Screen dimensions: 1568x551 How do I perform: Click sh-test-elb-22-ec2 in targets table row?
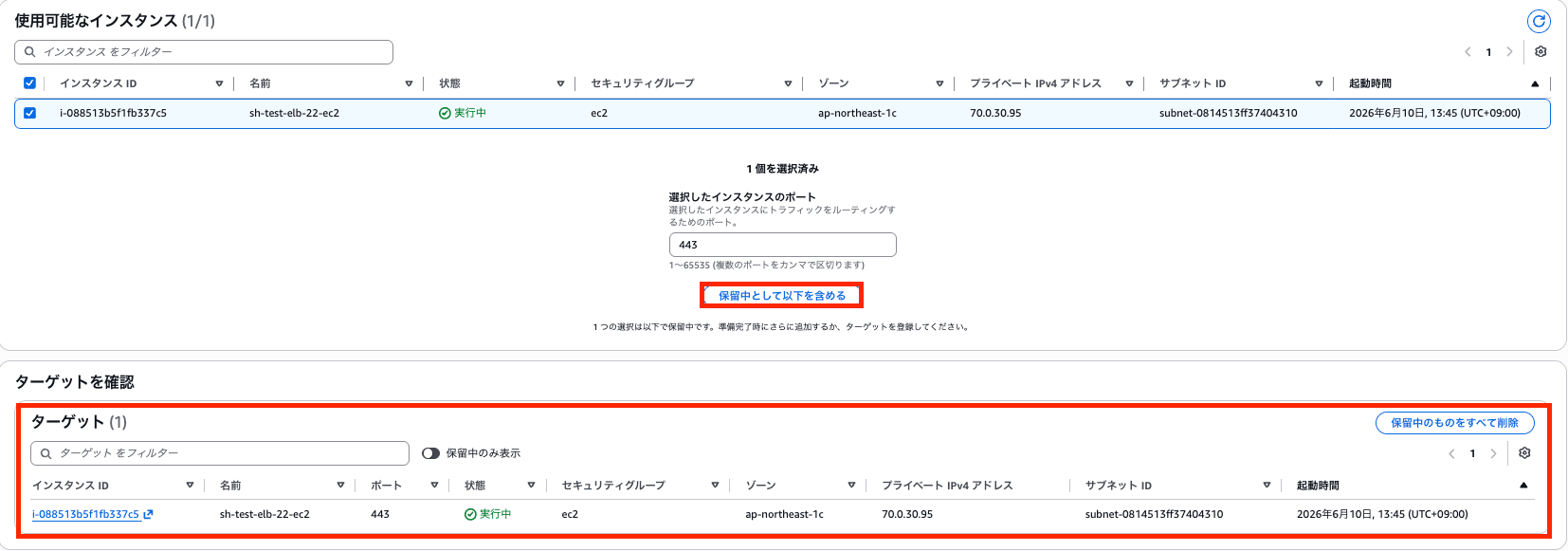pos(264,514)
